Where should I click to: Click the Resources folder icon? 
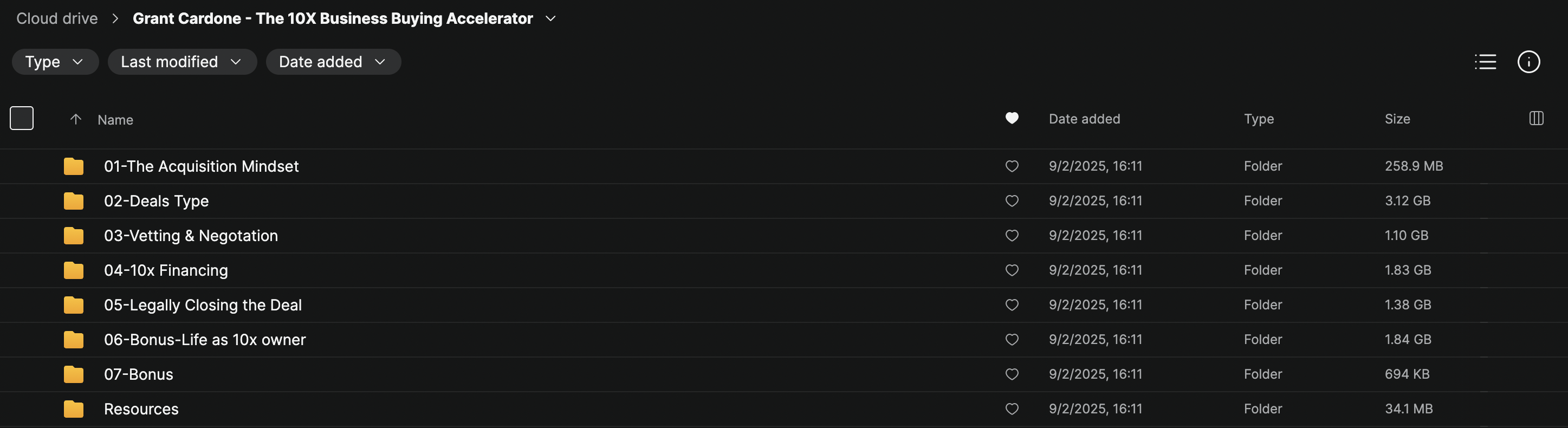[74, 409]
